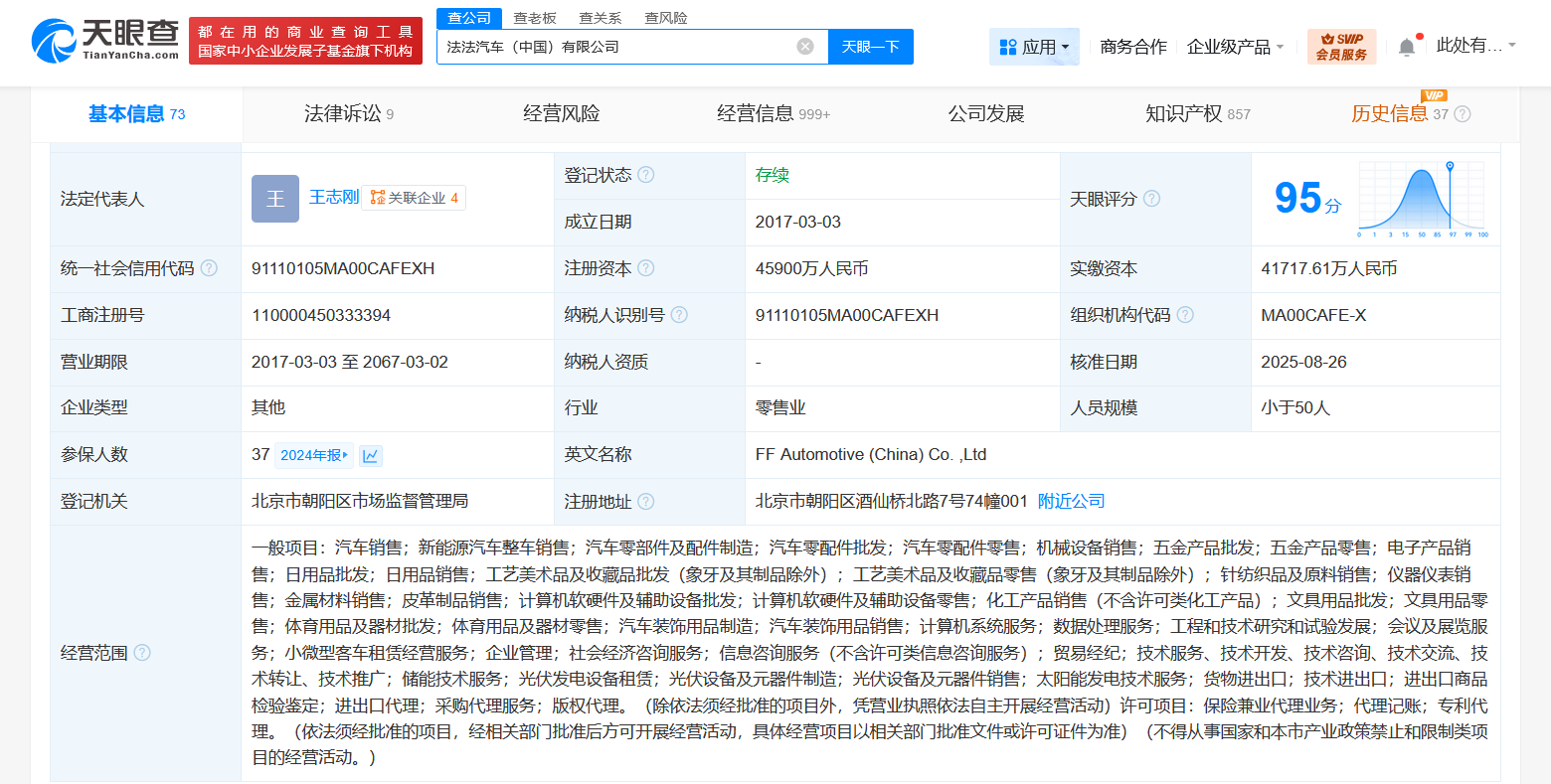Open the notification bell
This screenshot has width=1551, height=784.
pyautogui.click(x=1406, y=44)
